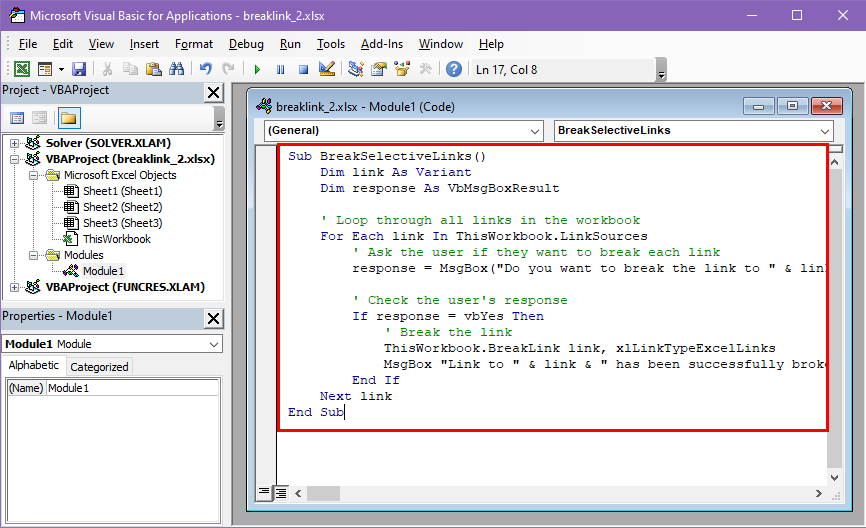Switch to the Alphabetic tab
866x528 pixels.
(33, 366)
